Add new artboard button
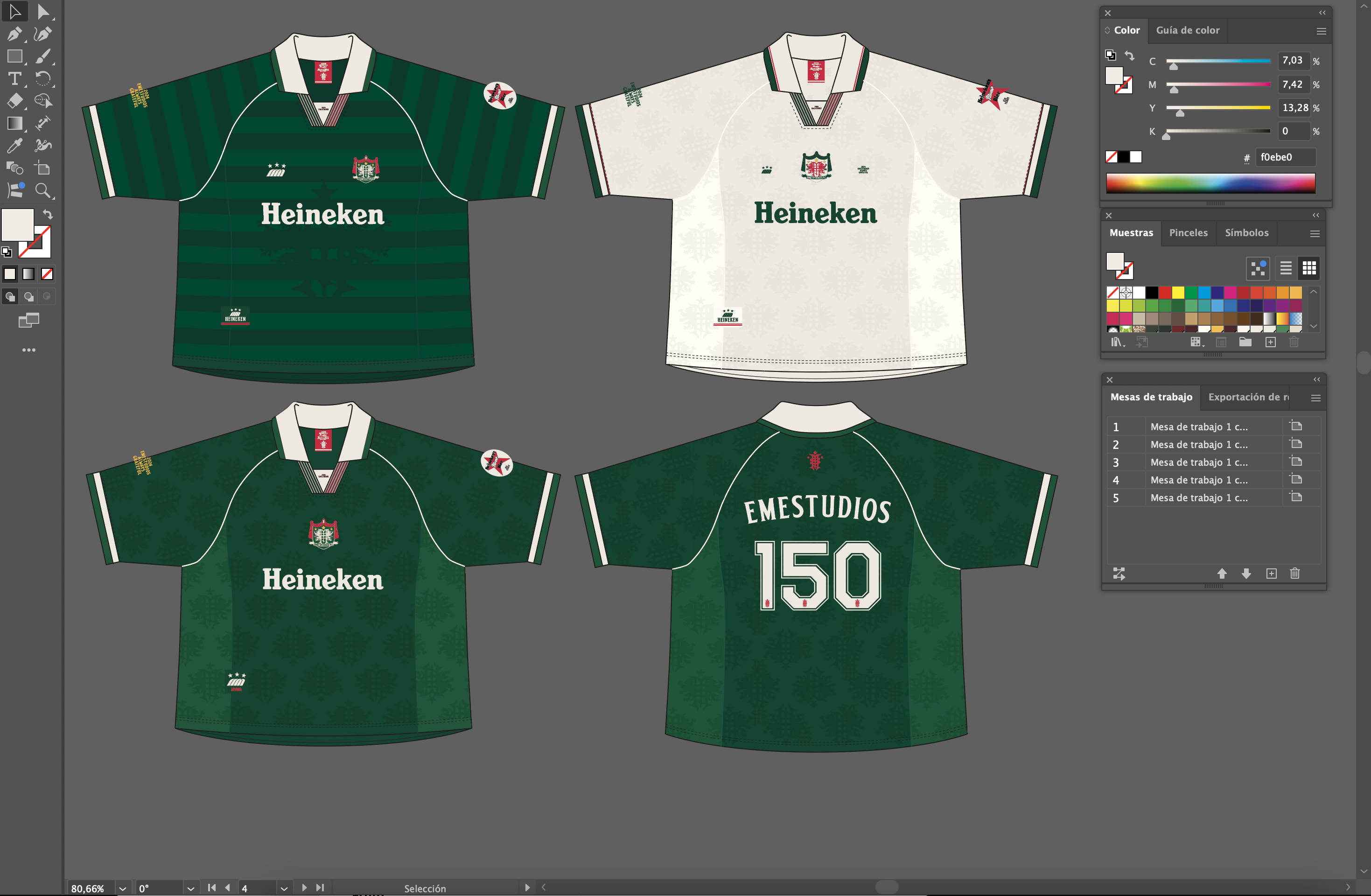 [1271, 574]
